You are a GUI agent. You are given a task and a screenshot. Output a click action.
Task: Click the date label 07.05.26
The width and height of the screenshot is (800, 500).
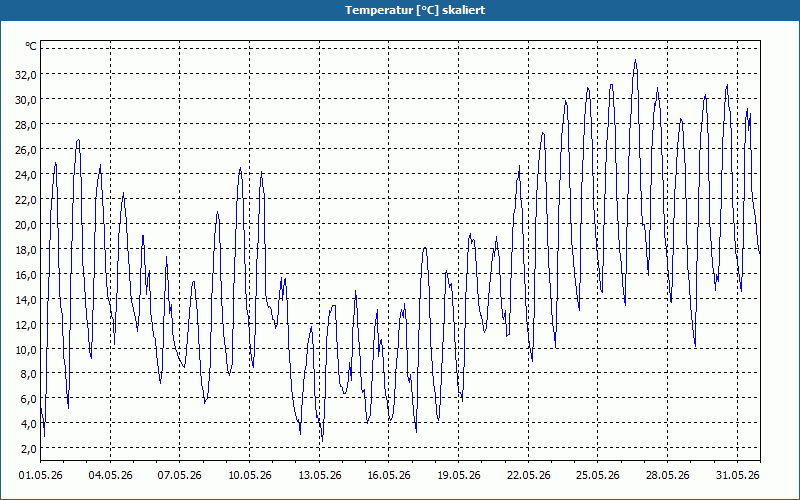pyautogui.click(x=180, y=475)
